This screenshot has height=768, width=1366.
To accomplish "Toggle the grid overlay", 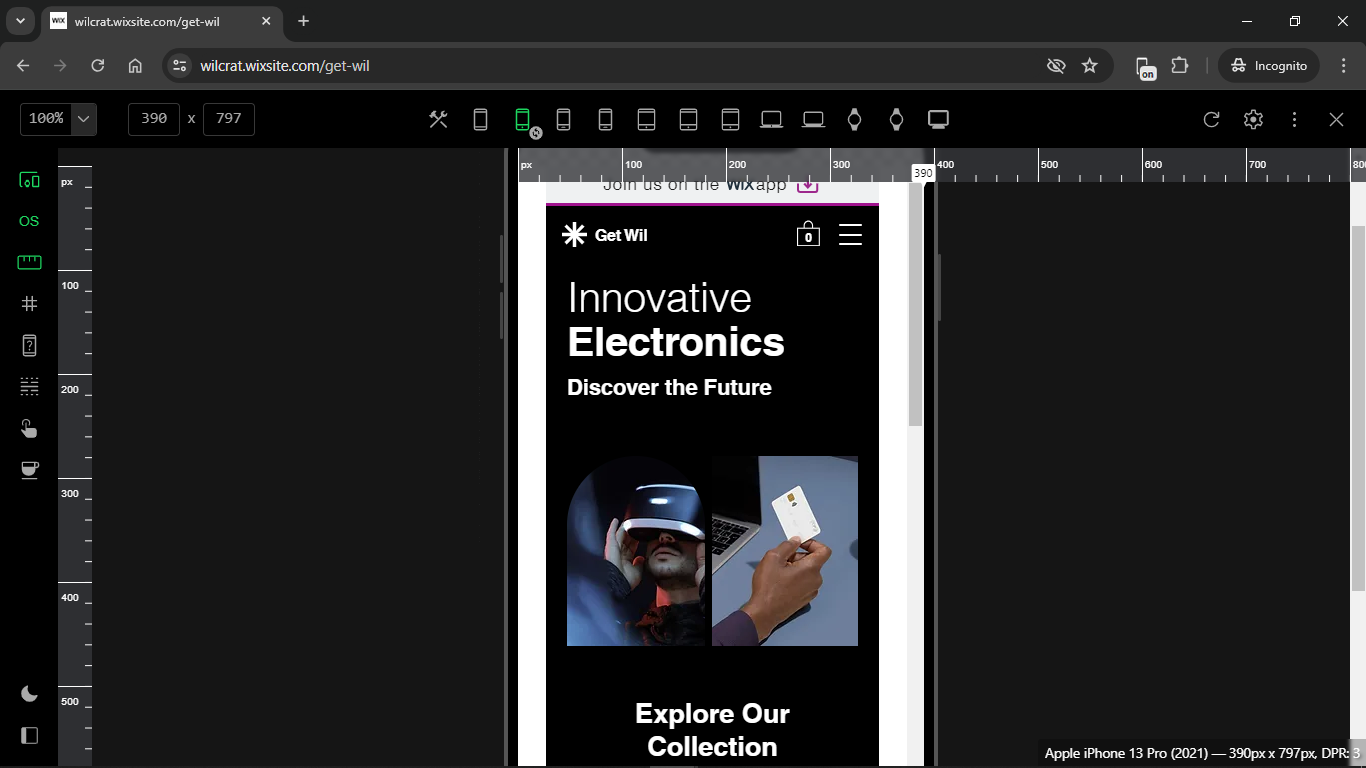I will tap(30, 304).
